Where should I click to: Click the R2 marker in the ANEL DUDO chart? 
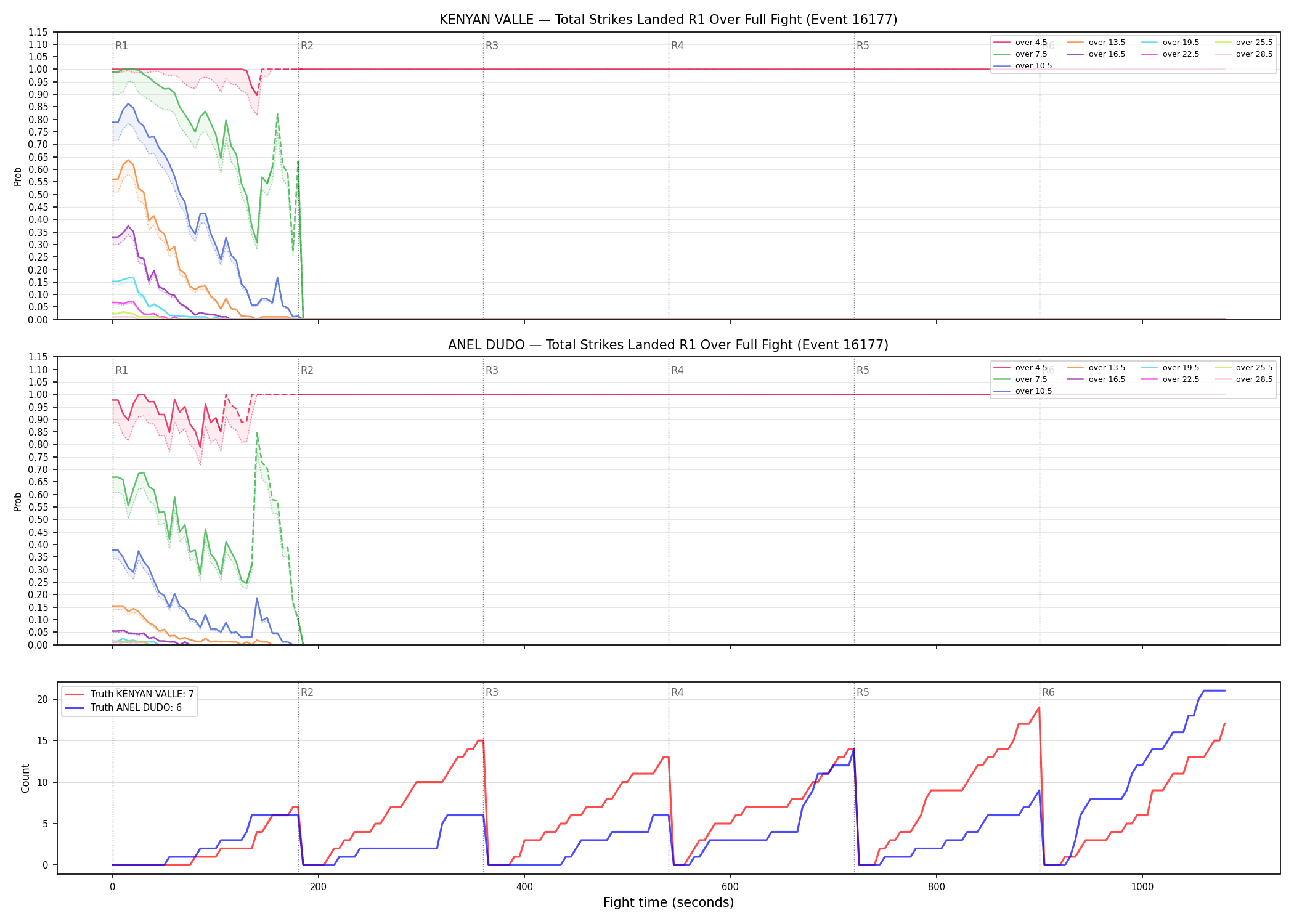click(307, 370)
